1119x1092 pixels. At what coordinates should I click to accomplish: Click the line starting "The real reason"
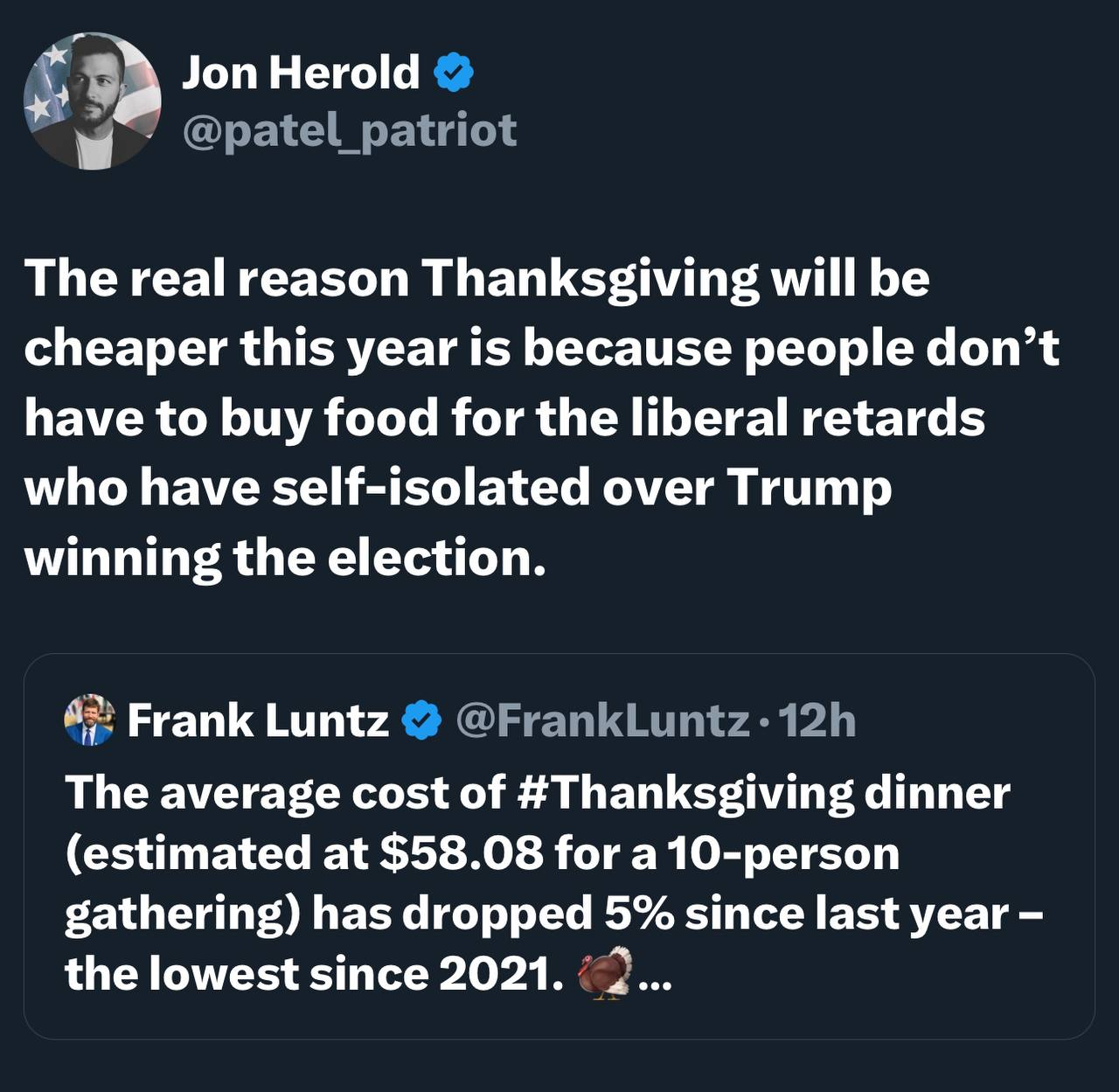coord(476,279)
